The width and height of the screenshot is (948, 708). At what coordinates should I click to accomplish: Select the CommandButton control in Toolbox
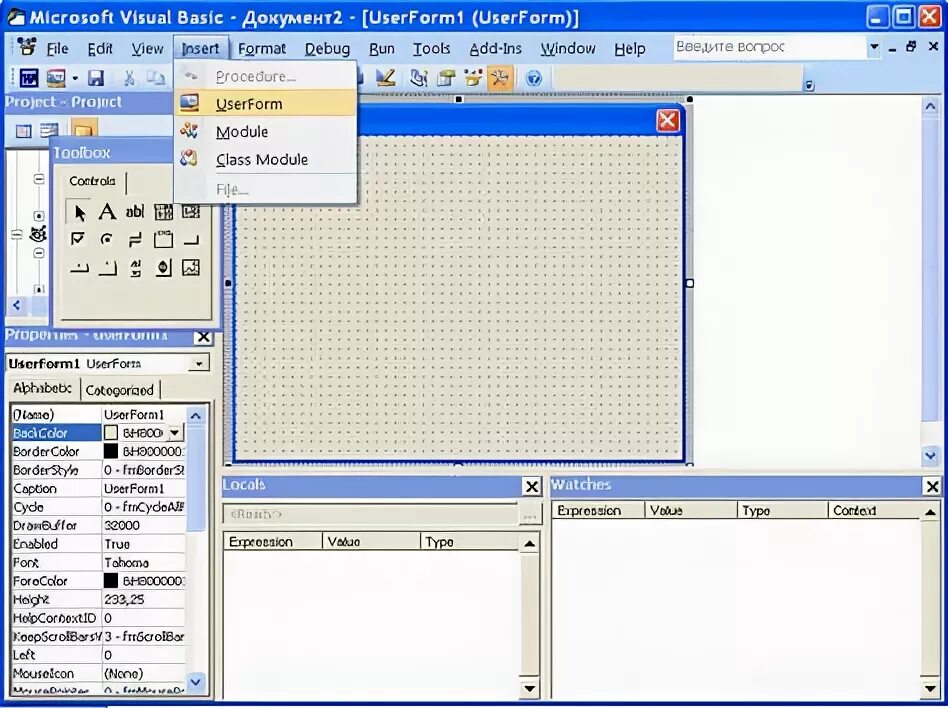[191, 239]
